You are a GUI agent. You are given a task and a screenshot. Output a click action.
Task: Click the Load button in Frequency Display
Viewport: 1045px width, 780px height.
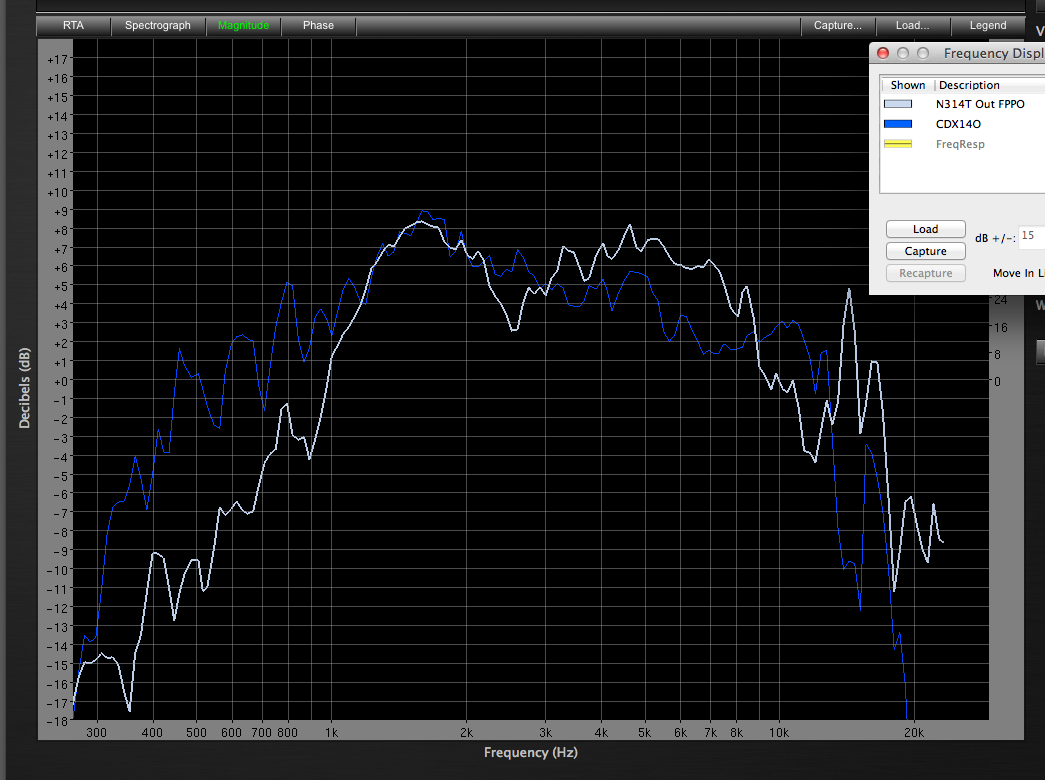(926, 229)
